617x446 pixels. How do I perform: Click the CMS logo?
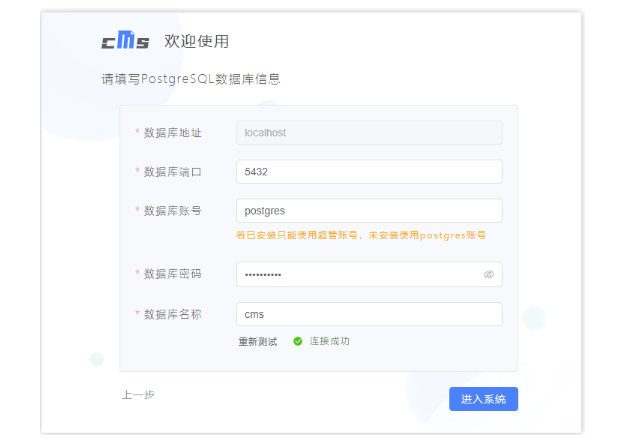coord(125,40)
